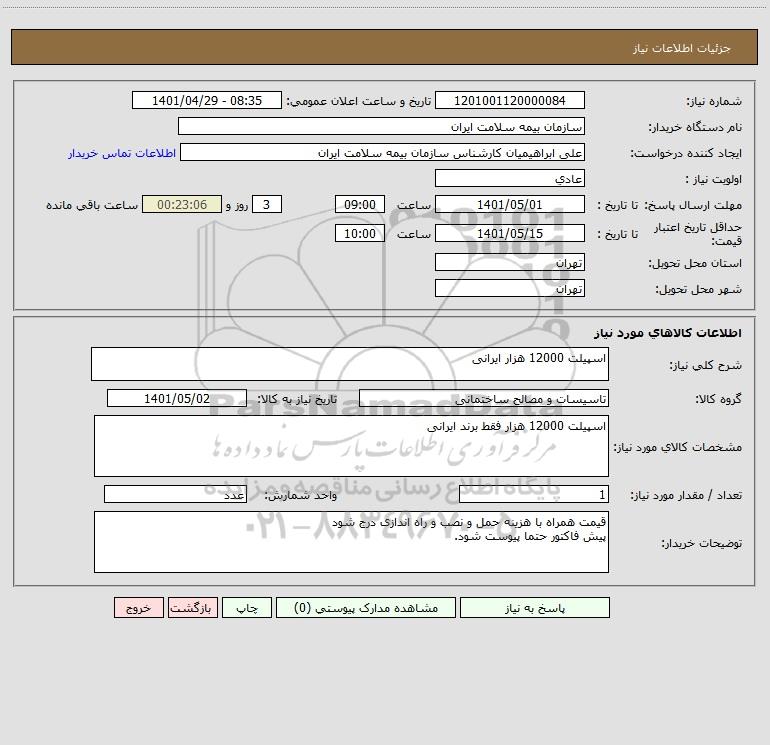Click the شماره نیاز label
770x745 pixels.
(x=714, y=102)
